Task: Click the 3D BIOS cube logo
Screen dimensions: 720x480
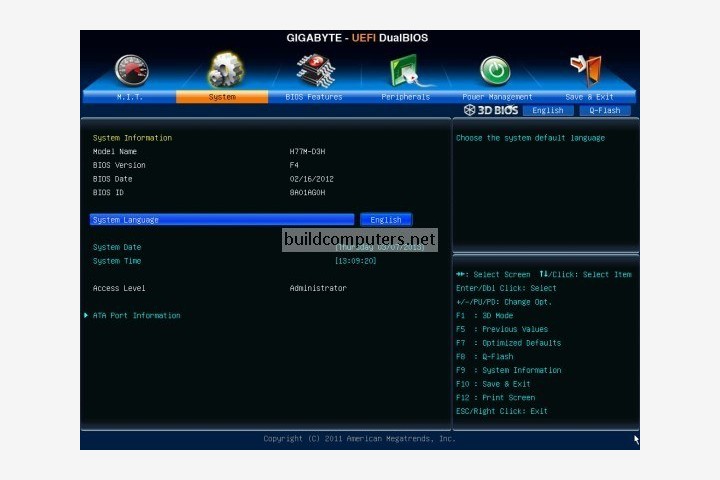Action: tap(469, 110)
